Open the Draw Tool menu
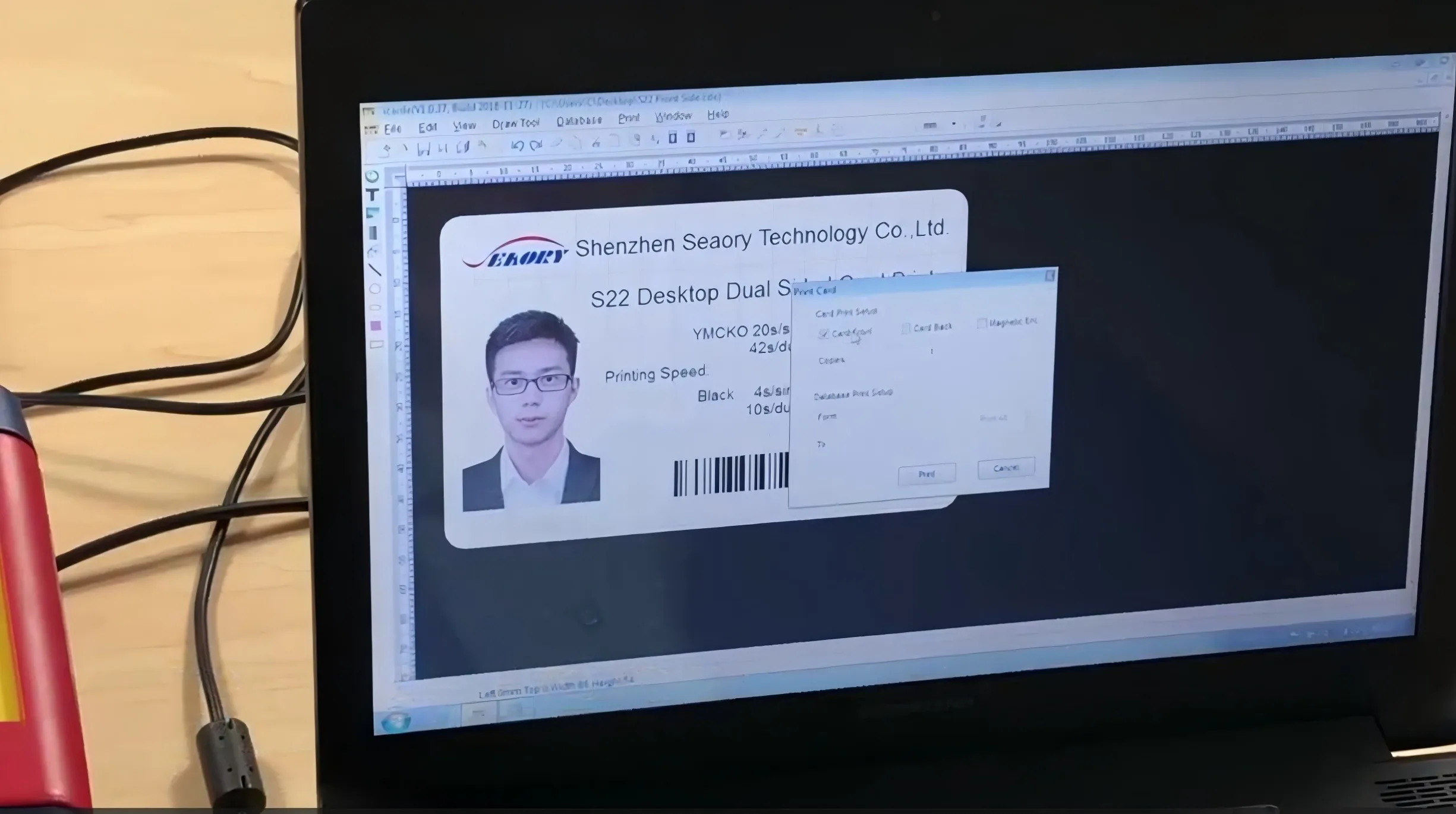Screen dimensions: 1456x814 [x=515, y=124]
